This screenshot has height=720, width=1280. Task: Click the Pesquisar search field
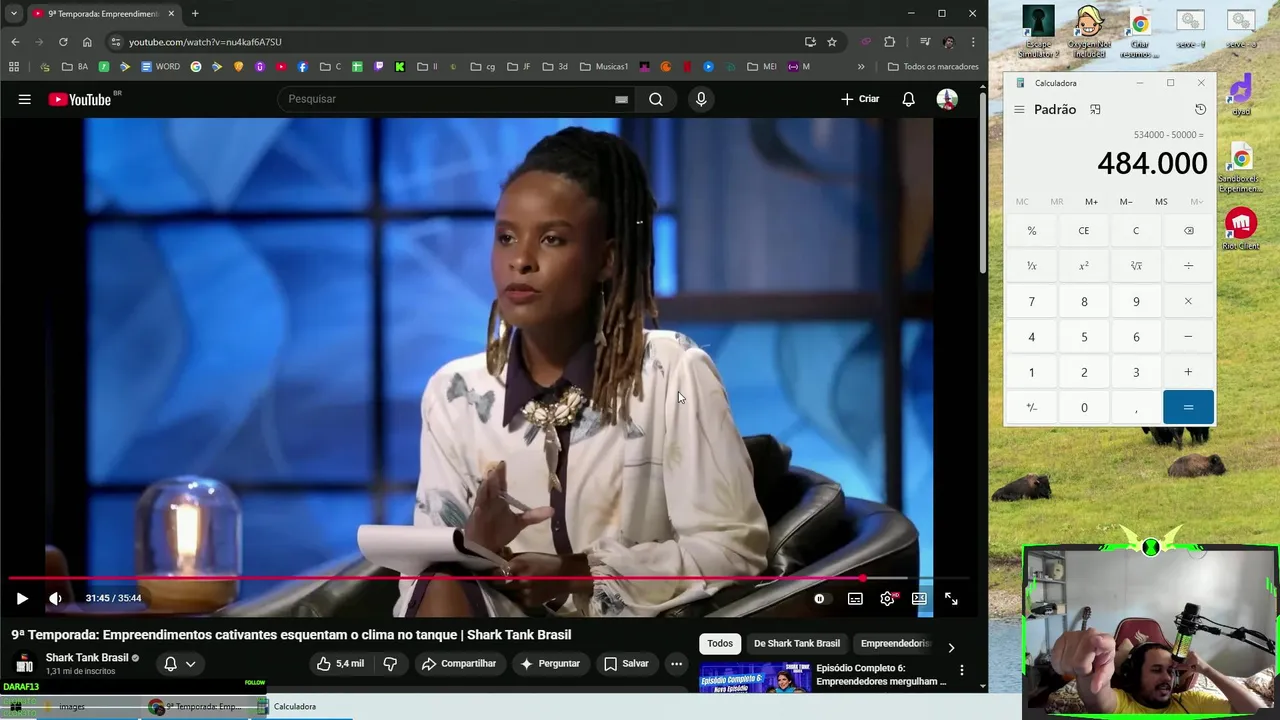pyautogui.click(x=445, y=99)
